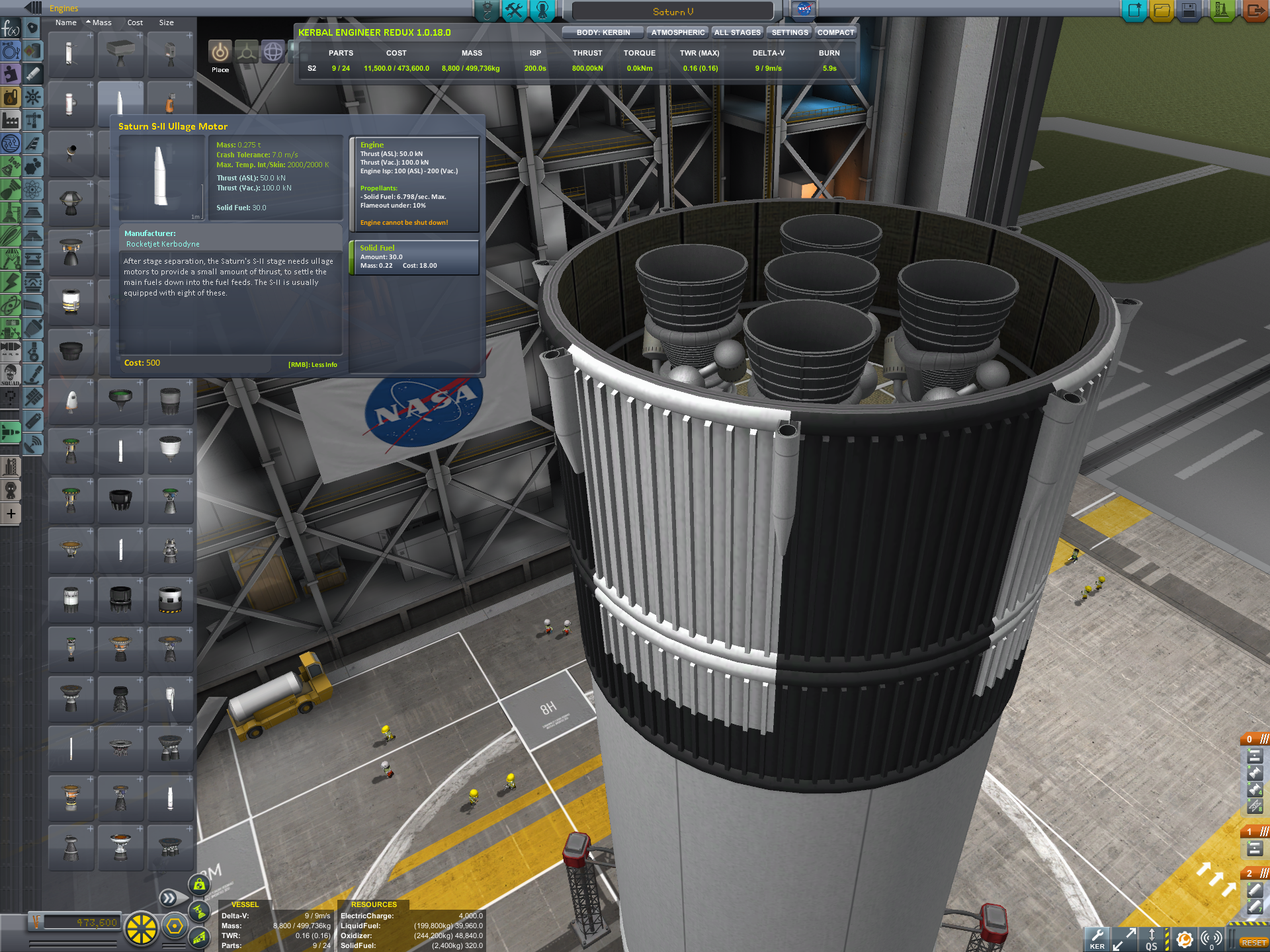The image size is (1270, 952).
Task: Open the filter by manufacturer category
Action: tap(11, 121)
